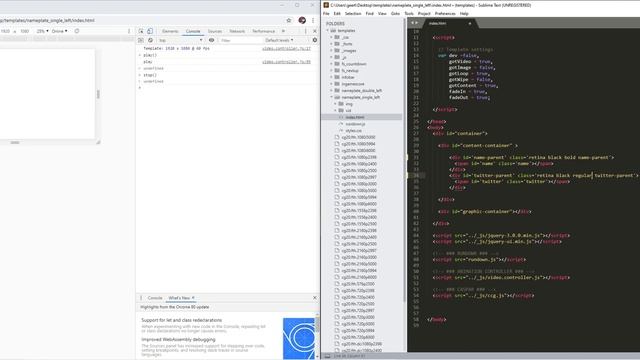Close the What's New drawer tab
640x360 pixels.
point(193,298)
